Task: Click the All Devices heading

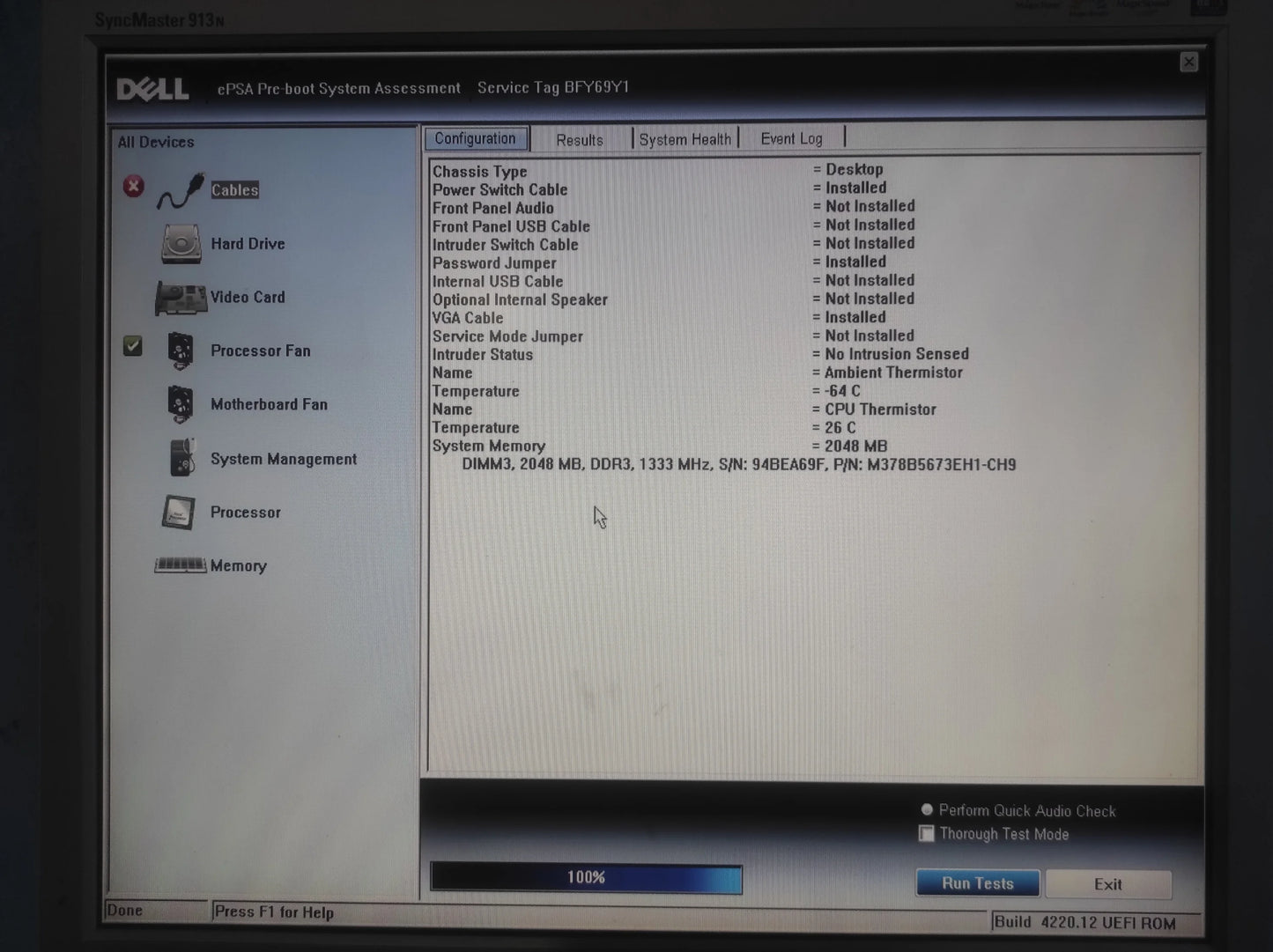Action: (156, 142)
